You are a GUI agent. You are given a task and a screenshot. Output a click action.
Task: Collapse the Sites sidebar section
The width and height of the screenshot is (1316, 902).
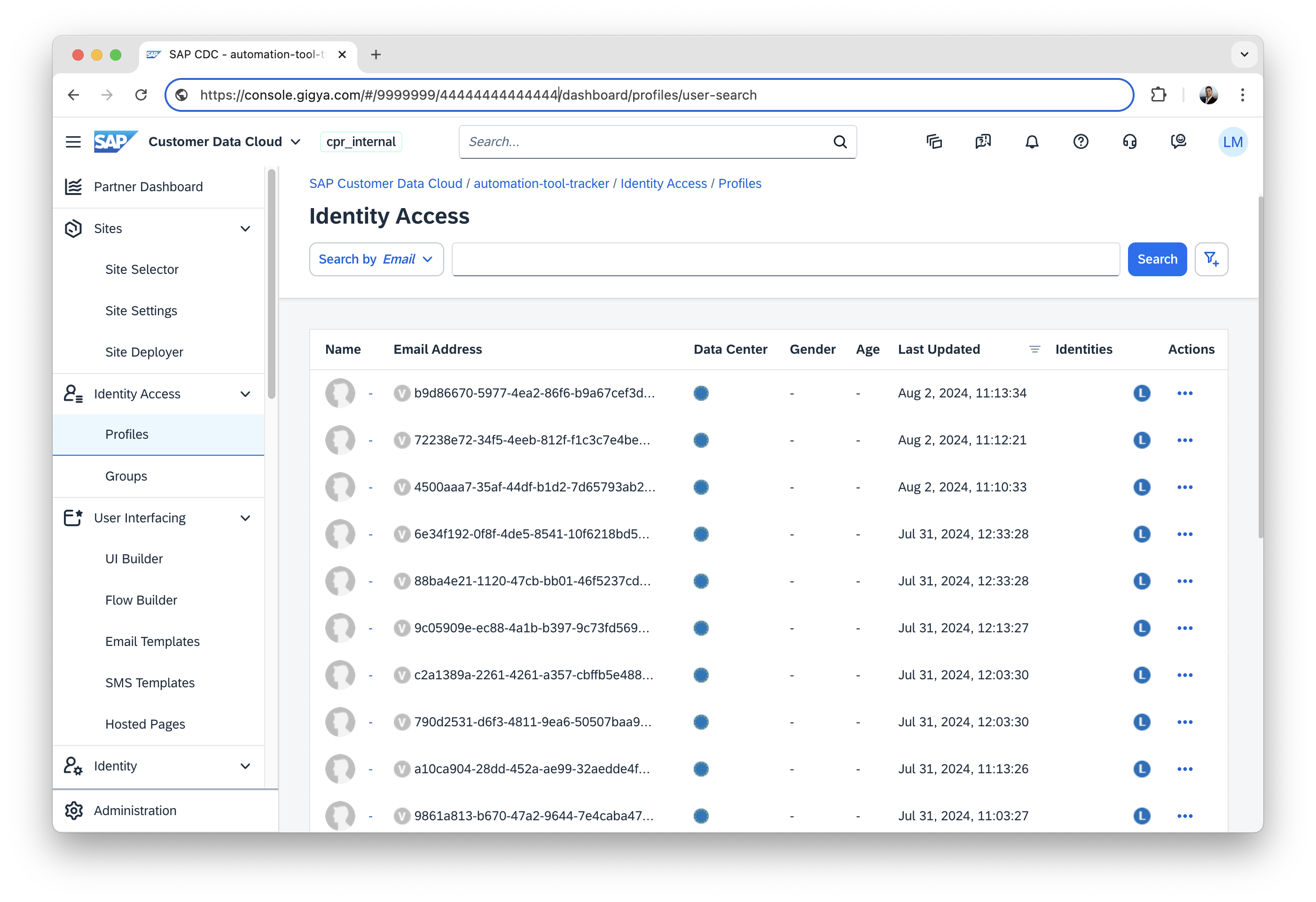tap(245, 229)
